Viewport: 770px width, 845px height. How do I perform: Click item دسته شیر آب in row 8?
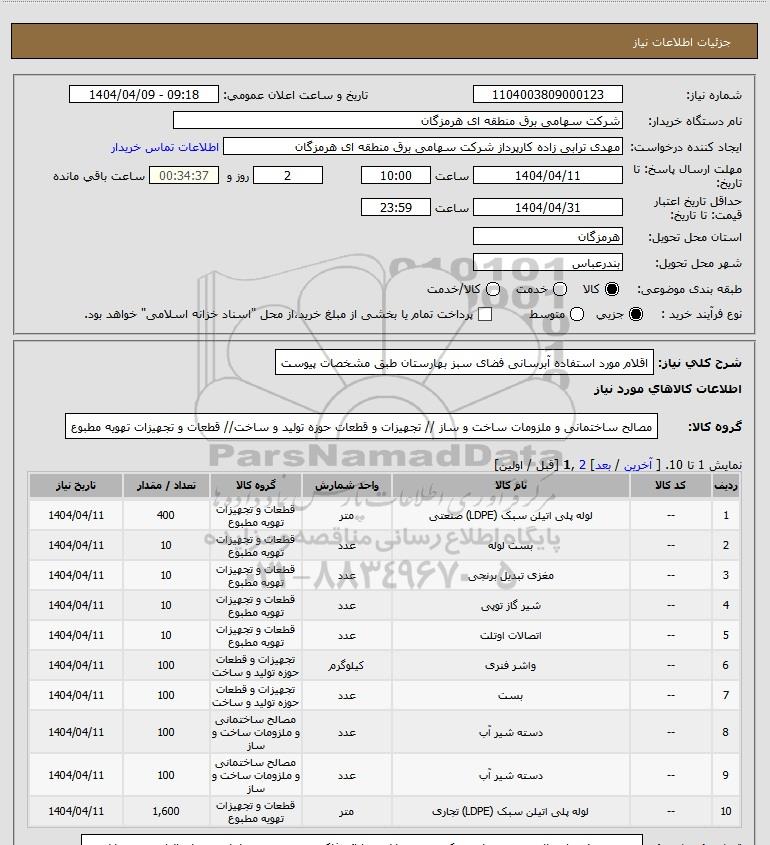511,732
